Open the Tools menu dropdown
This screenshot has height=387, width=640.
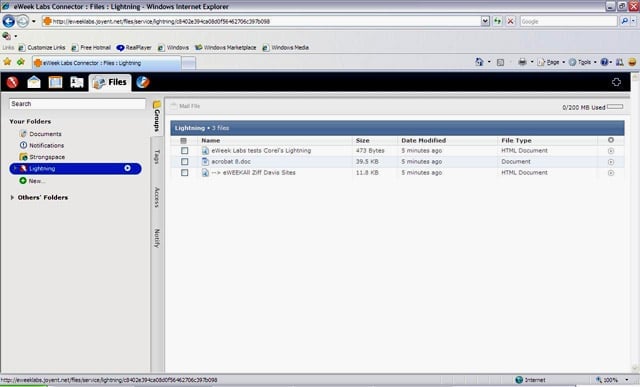coord(582,62)
